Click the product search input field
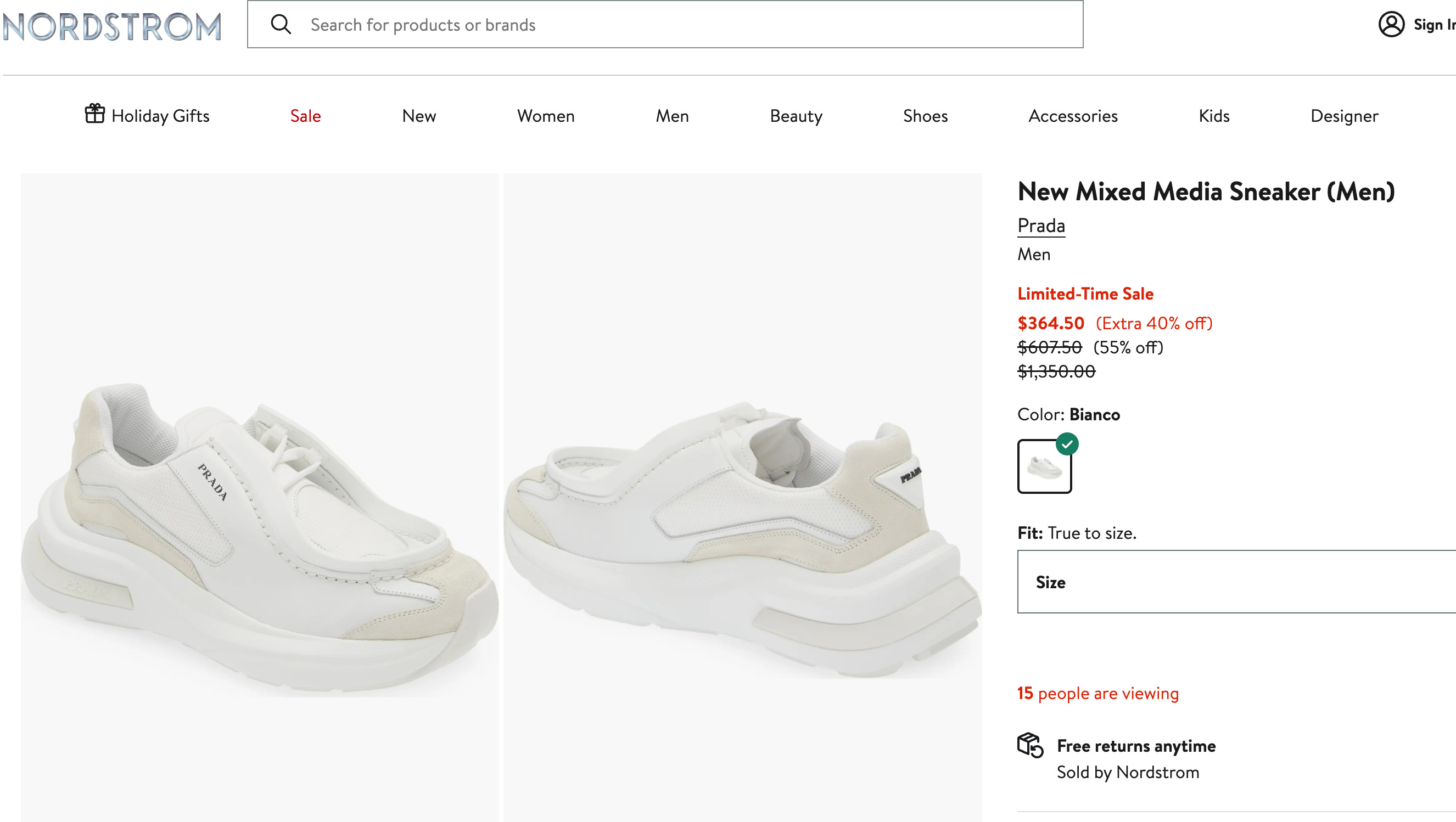1456x822 pixels. coord(665,24)
